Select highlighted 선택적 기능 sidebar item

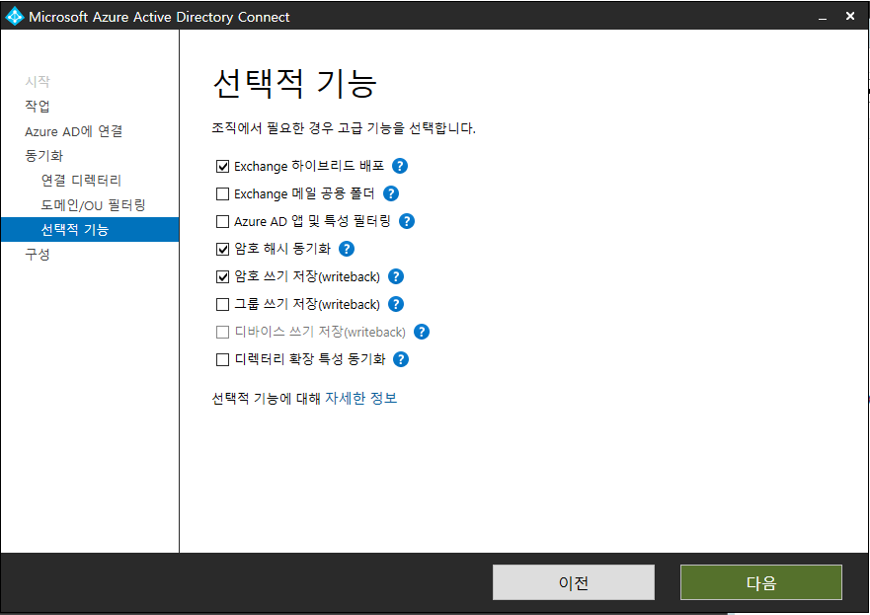pyautogui.click(x=90, y=229)
